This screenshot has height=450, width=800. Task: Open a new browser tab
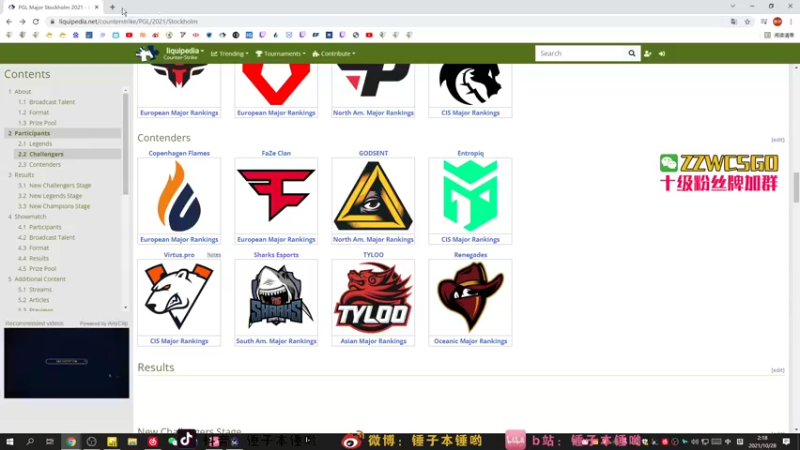click(x=112, y=7)
